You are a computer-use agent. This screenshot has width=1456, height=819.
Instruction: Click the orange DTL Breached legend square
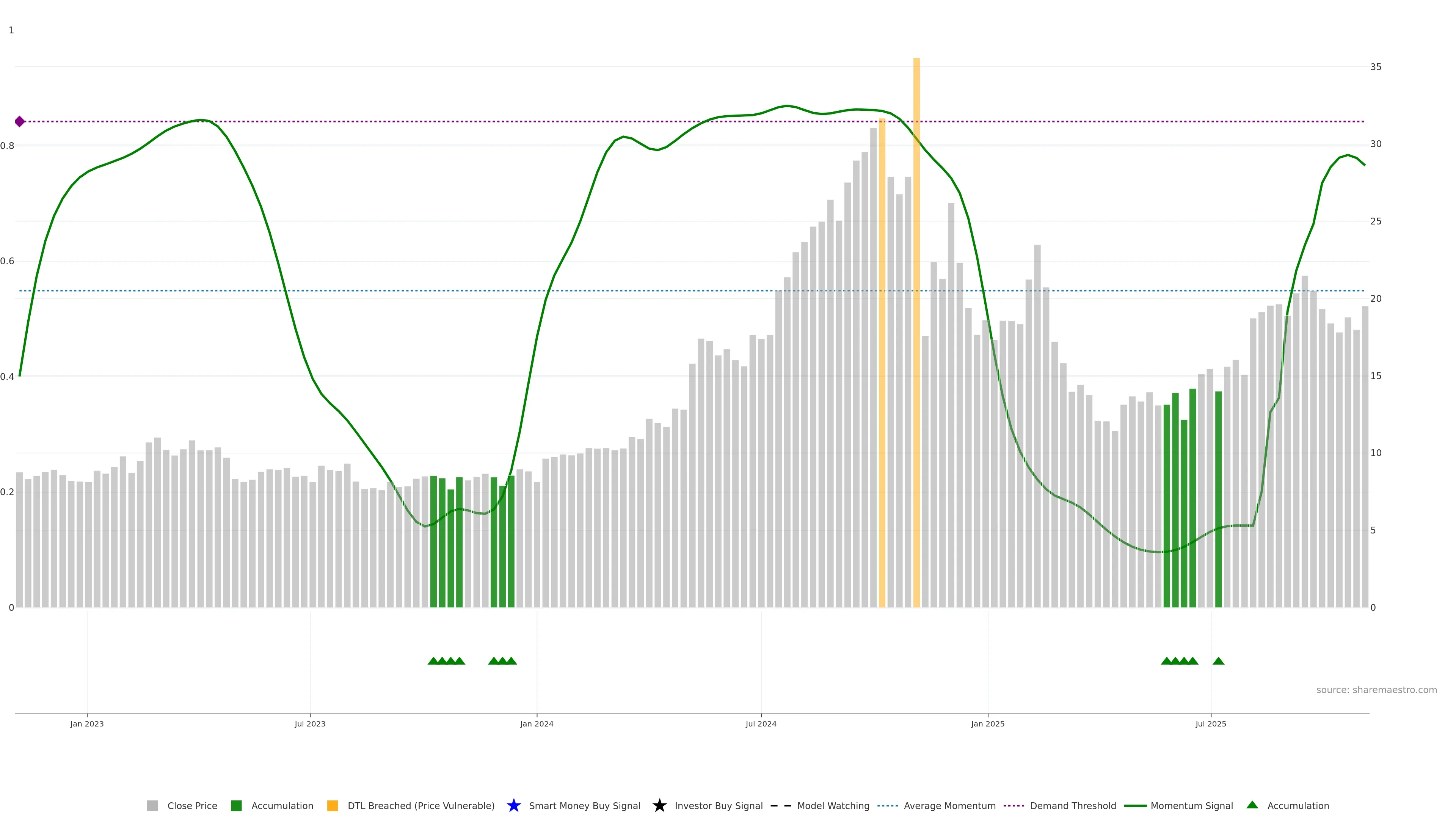(x=333, y=805)
